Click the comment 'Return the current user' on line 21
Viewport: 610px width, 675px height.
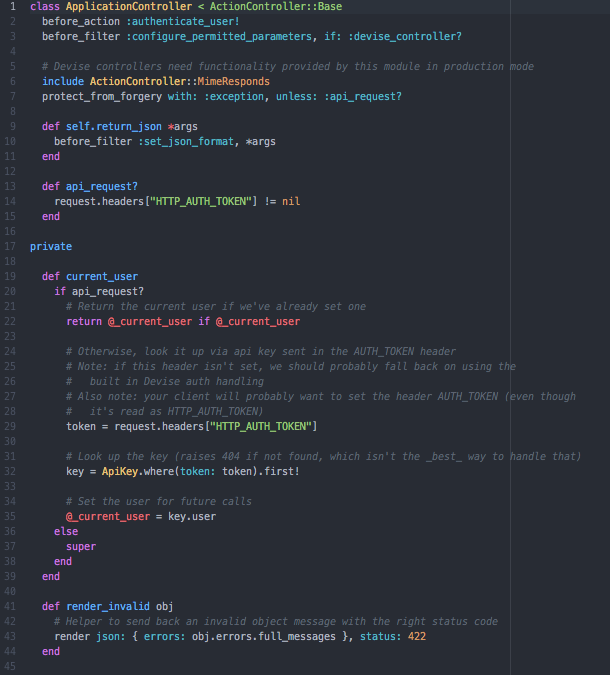point(216,307)
